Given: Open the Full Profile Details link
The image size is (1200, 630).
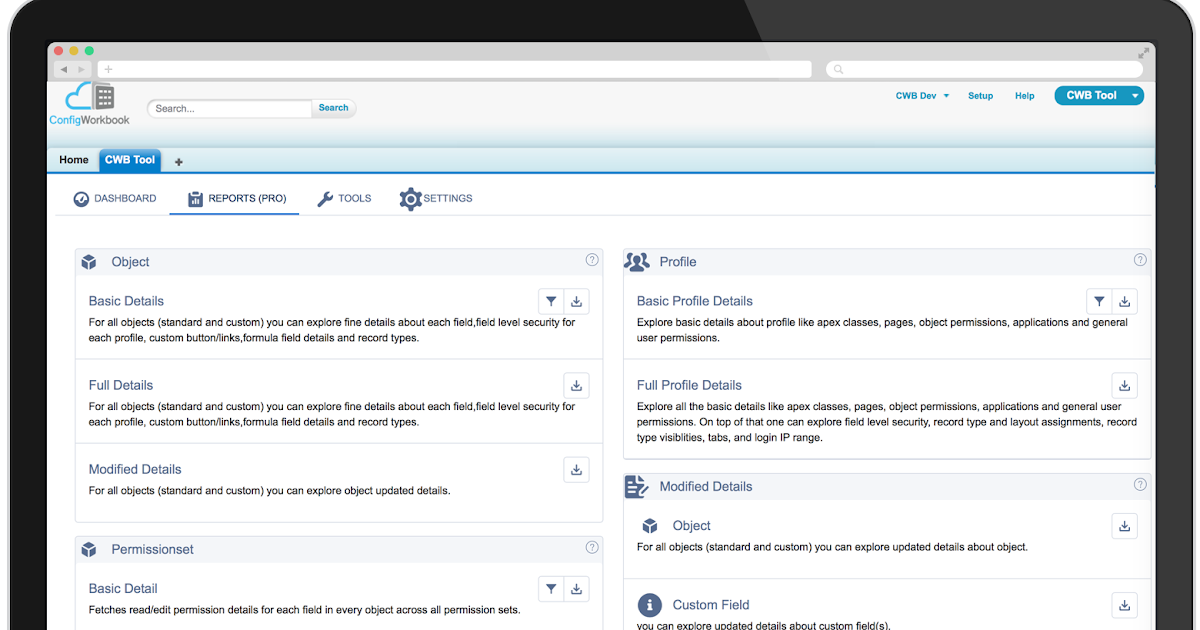Looking at the screenshot, I should pos(689,385).
